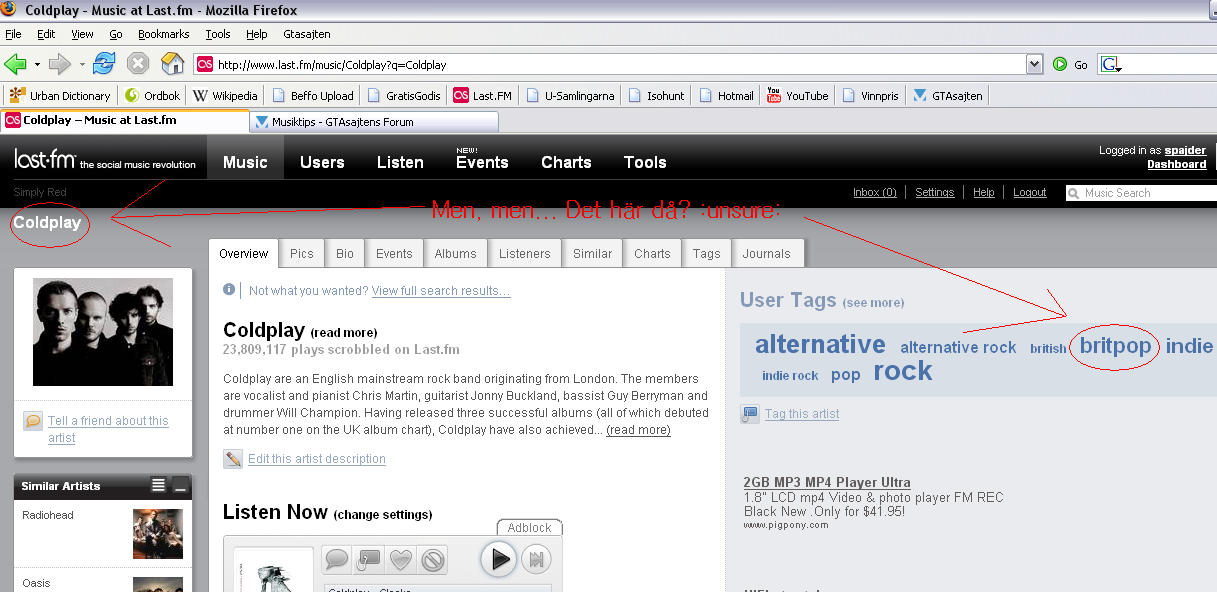1217x592 pixels.
Task: Open the U-Samlingarna bookmark
Action: (x=571, y=96)
